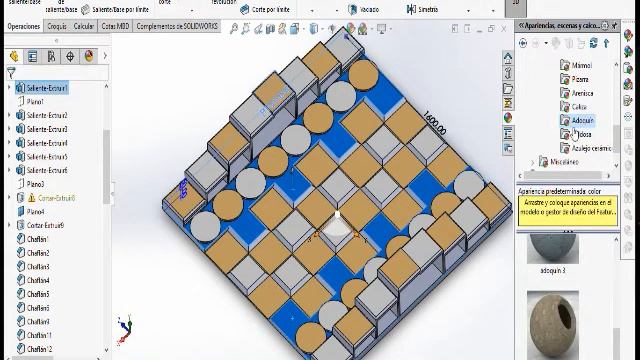The image size is (640, 360).
Task: Click the Refresh icon in Appearances panel
Action: point(593,43)
